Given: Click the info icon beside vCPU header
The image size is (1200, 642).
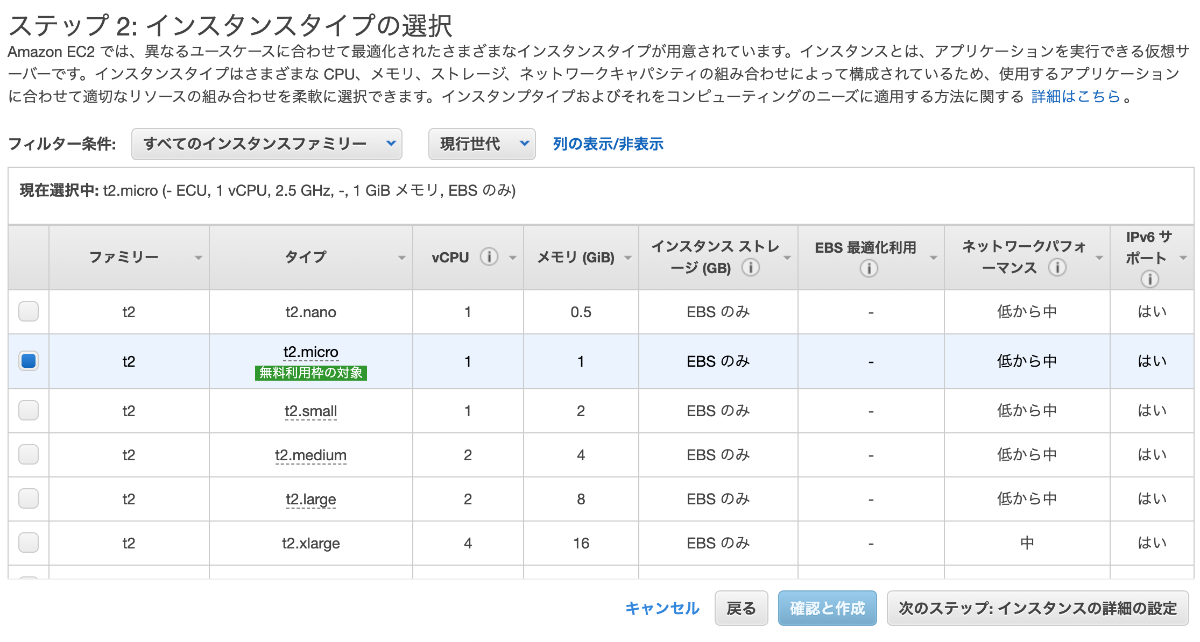Looking at the screenshot, I should click(x=489, y=257).
